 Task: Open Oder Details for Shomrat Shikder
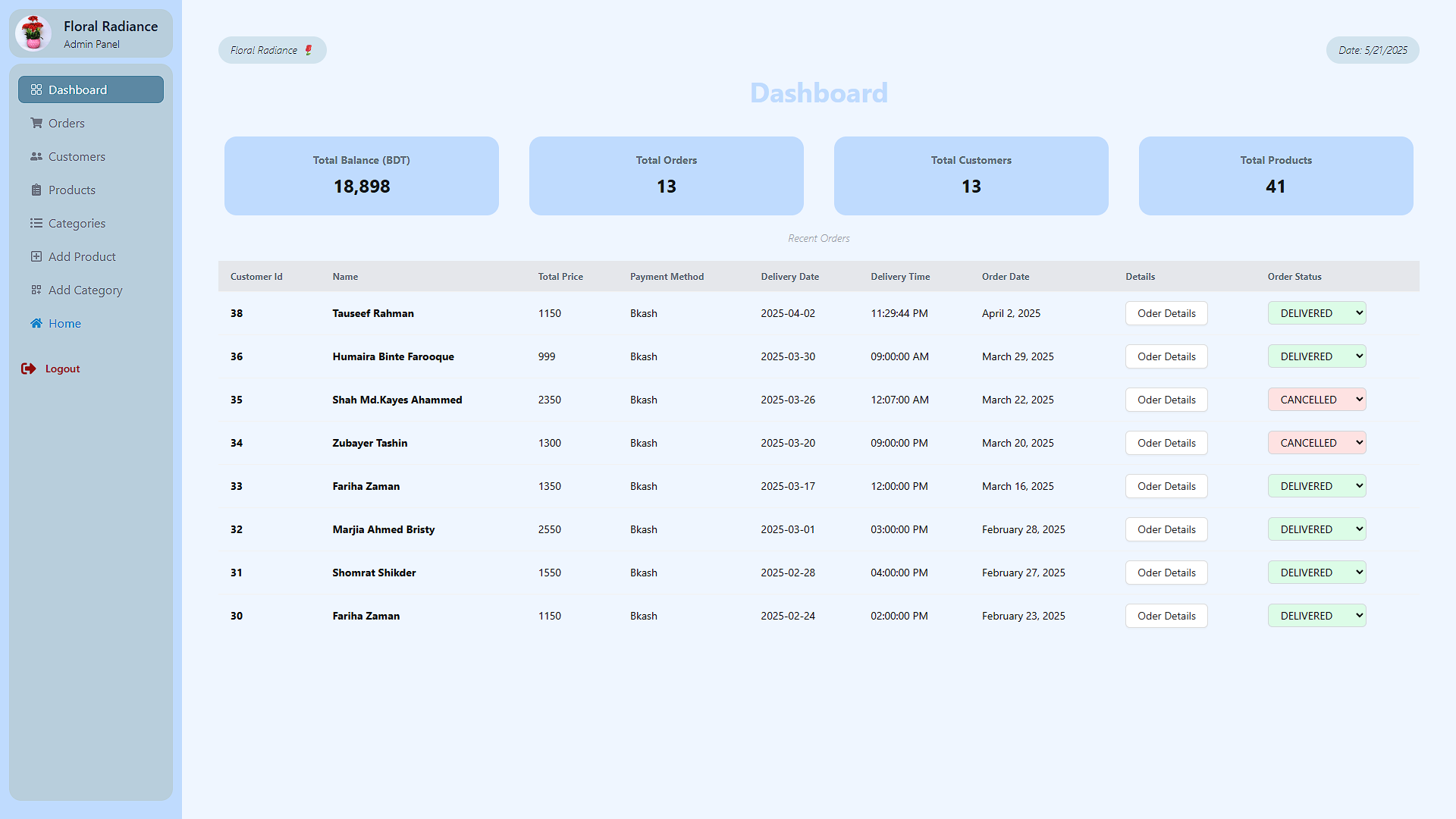1166,573
